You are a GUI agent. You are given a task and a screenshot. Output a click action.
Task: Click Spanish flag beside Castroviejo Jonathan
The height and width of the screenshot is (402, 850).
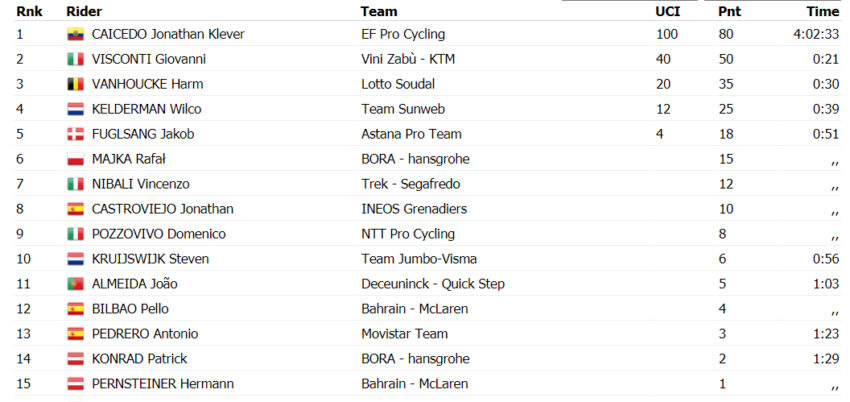[x=75, y=209]
